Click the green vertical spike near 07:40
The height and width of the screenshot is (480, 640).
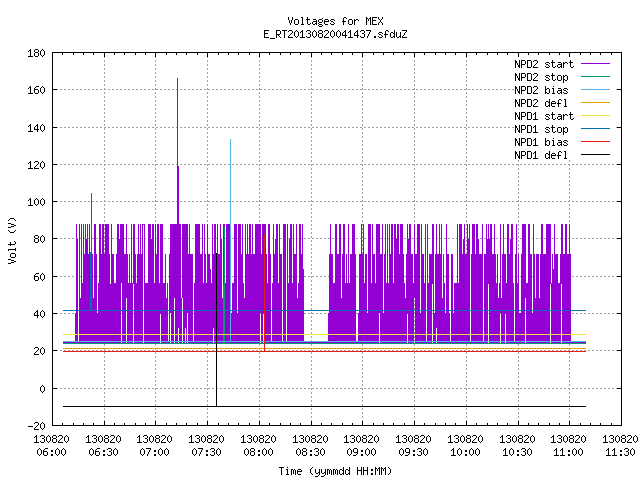tap(224, 284)
